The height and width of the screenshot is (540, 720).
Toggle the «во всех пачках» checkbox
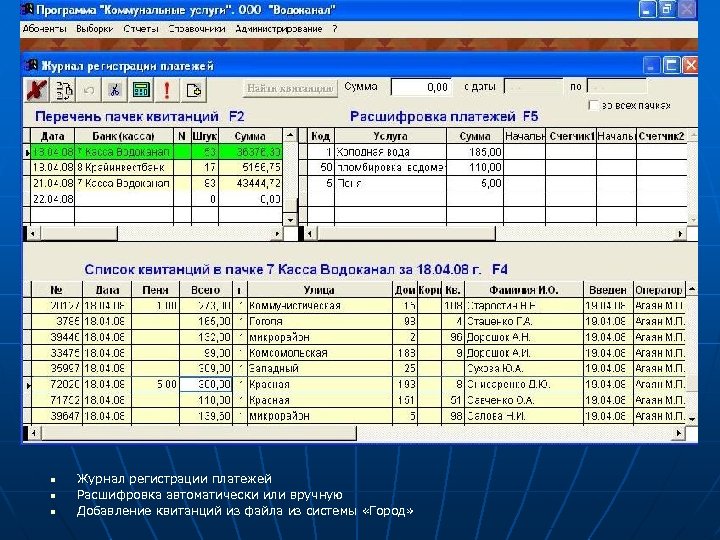pos(593,106)
